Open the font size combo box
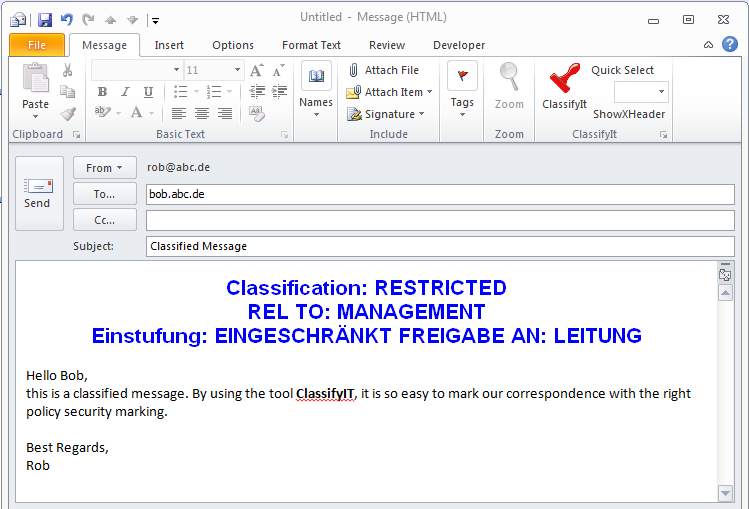The height and width of the screenshot is (509, 749). (x=214, y=70)
